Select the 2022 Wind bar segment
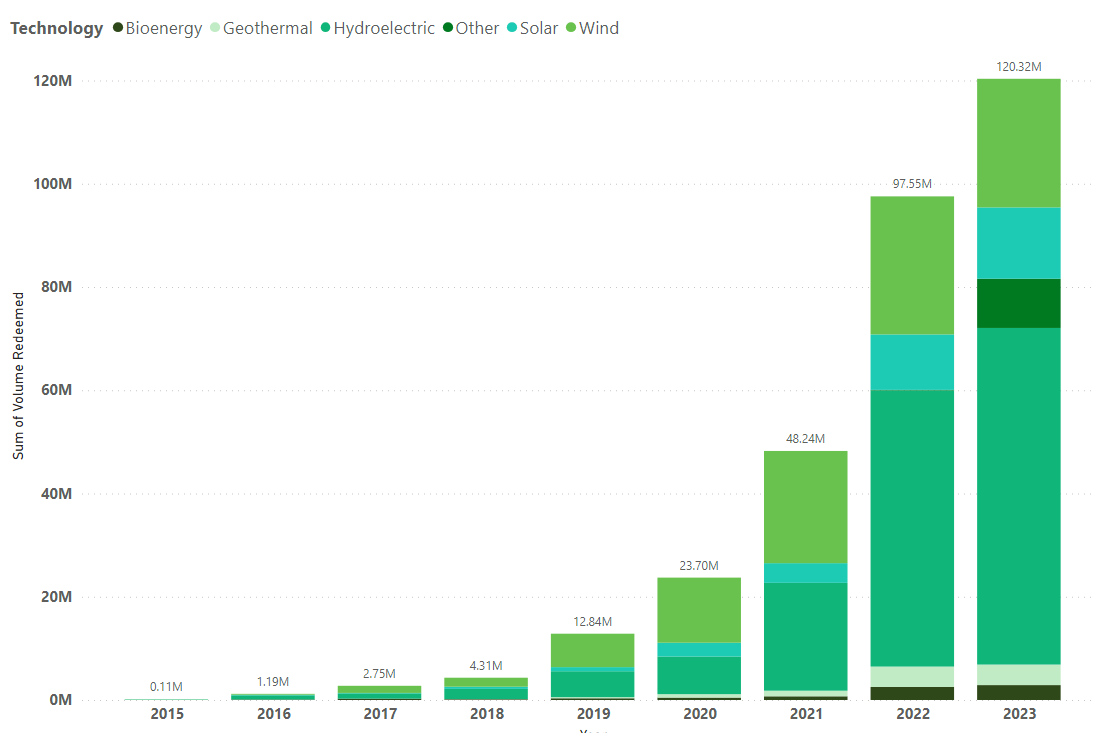The height and width of the screenshot is (733, 1095). [x=912, y=265]
